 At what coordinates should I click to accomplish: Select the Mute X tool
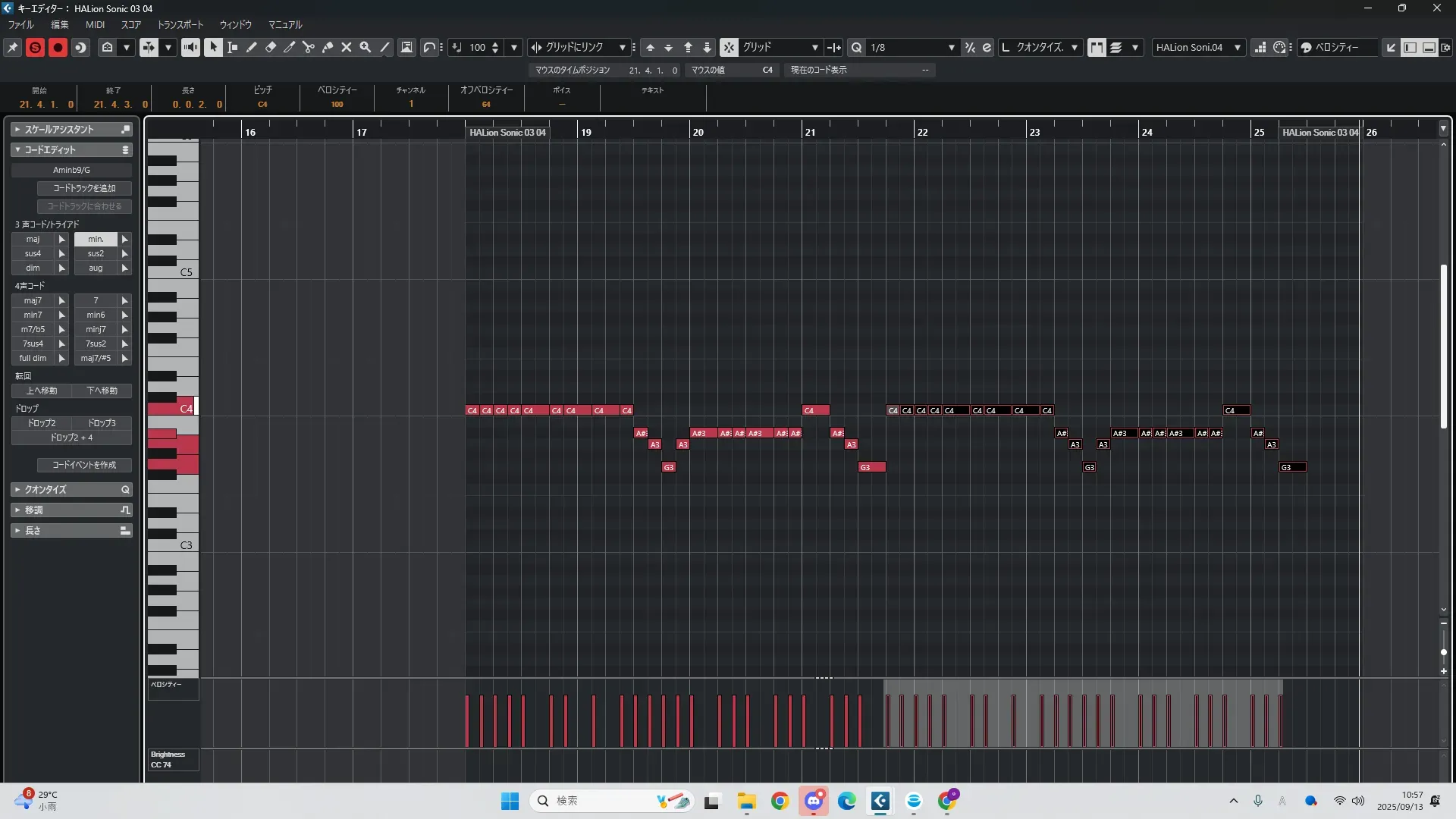click(x=347, y=47)
